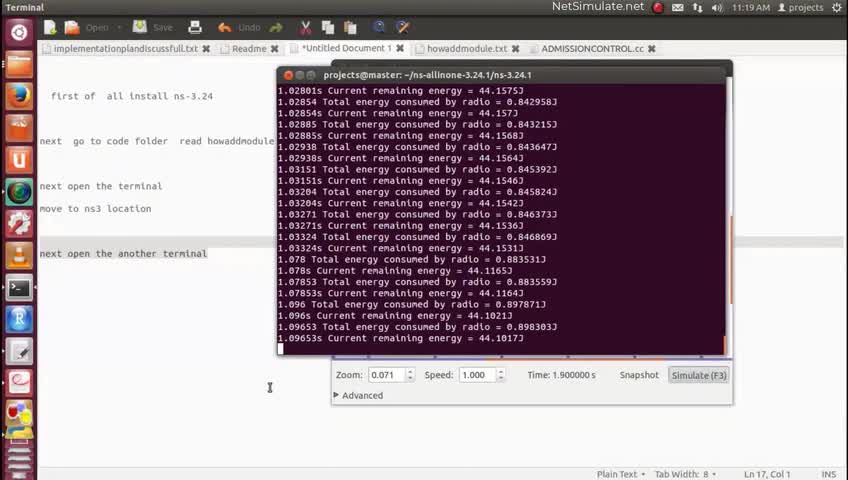This screenshot has width=848, height=480.
Task: Close the howaddmodule.txt tab
Action: coord(515,49)
